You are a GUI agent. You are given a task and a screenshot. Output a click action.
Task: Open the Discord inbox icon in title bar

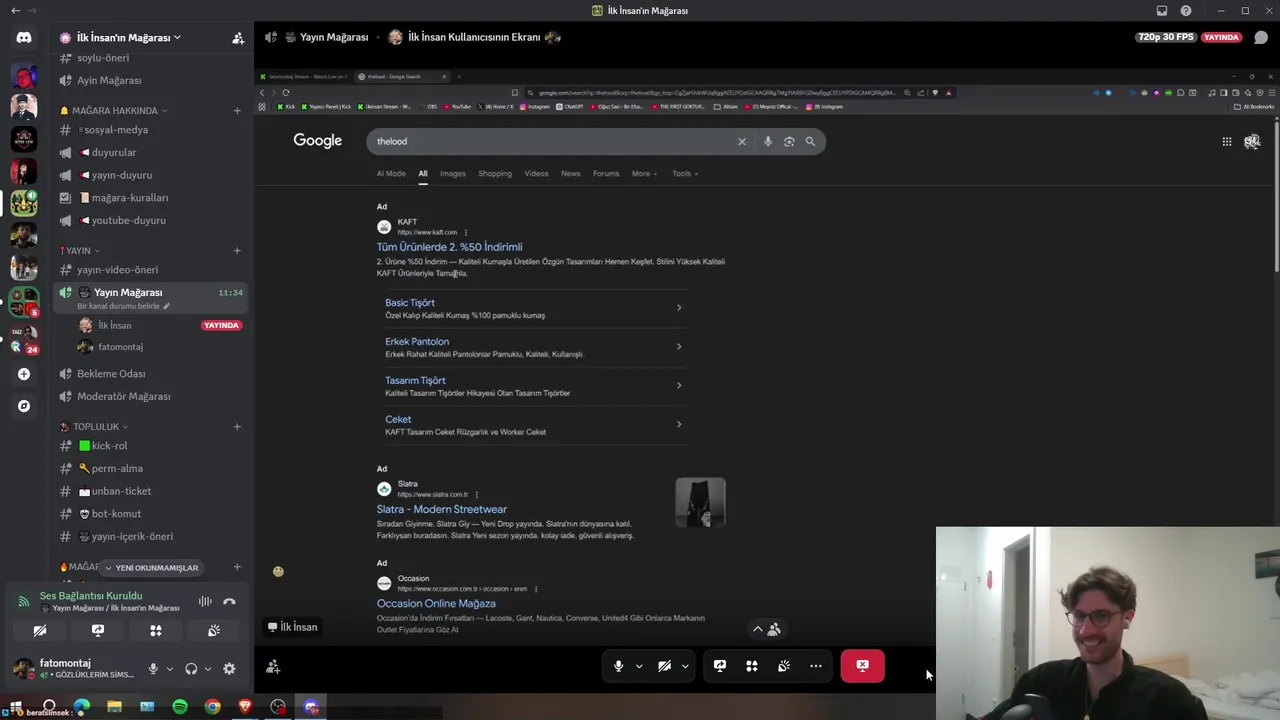(1162, 11)
